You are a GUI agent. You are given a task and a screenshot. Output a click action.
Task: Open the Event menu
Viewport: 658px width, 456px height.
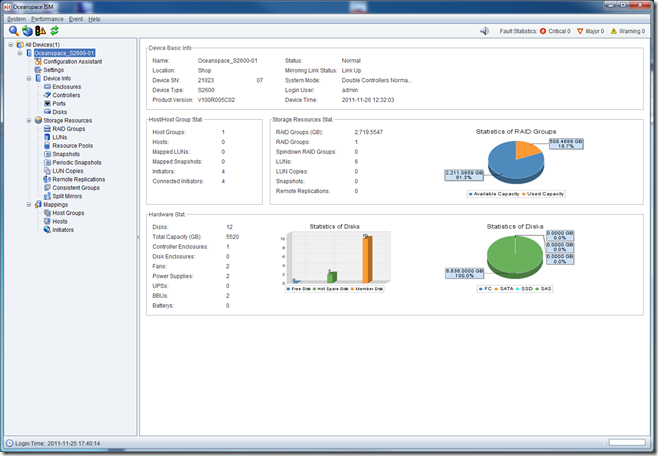click(75, 19)
